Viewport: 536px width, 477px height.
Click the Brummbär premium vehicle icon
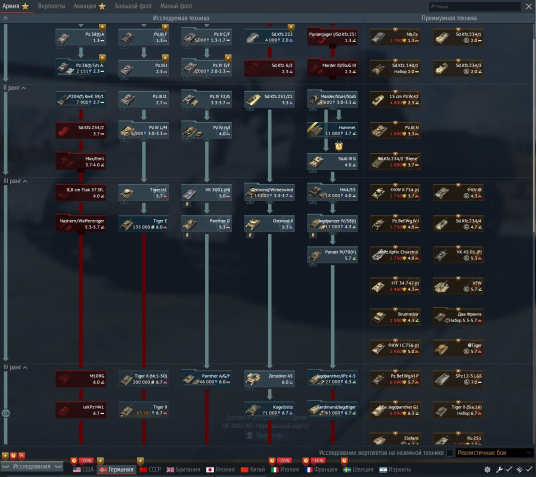click(x=395, y=317)
